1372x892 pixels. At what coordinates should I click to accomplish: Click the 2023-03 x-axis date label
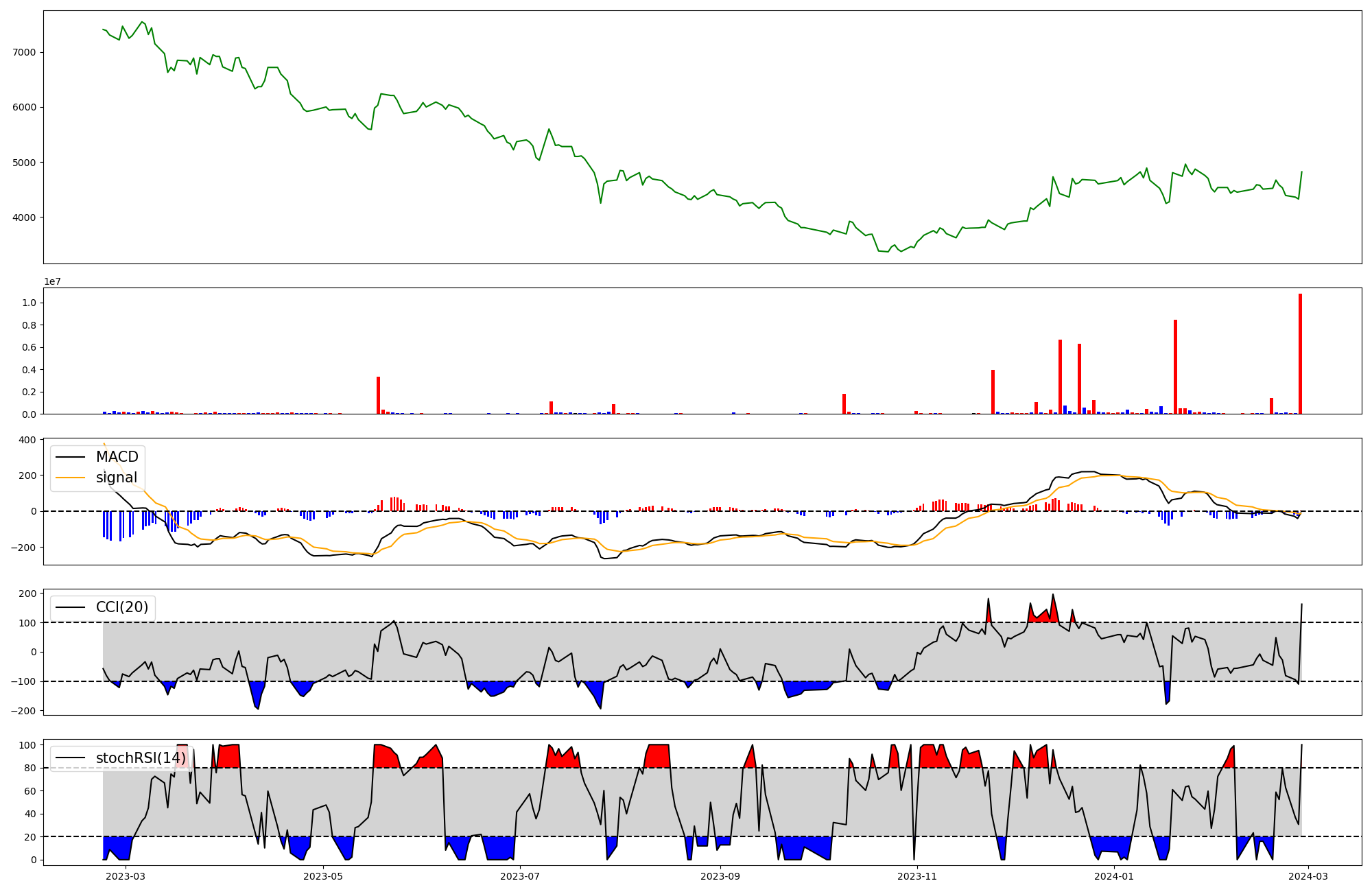(x=126, y=876)
